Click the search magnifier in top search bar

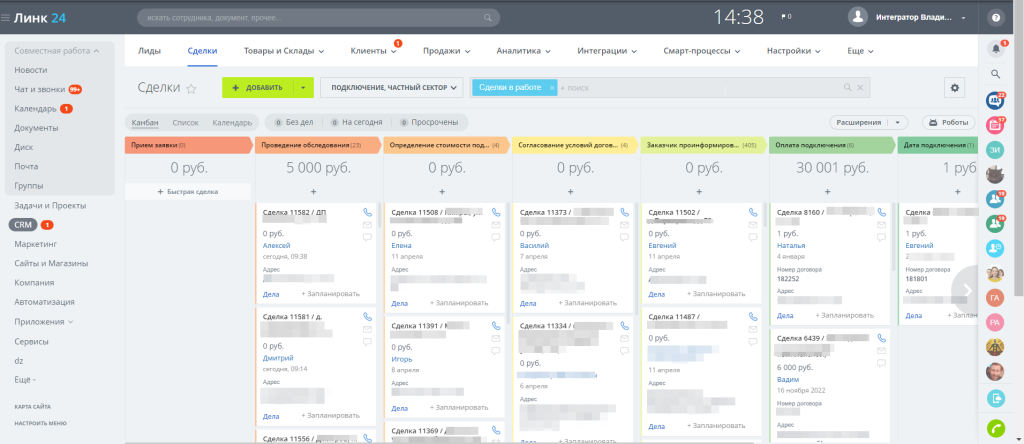point(487,18)
